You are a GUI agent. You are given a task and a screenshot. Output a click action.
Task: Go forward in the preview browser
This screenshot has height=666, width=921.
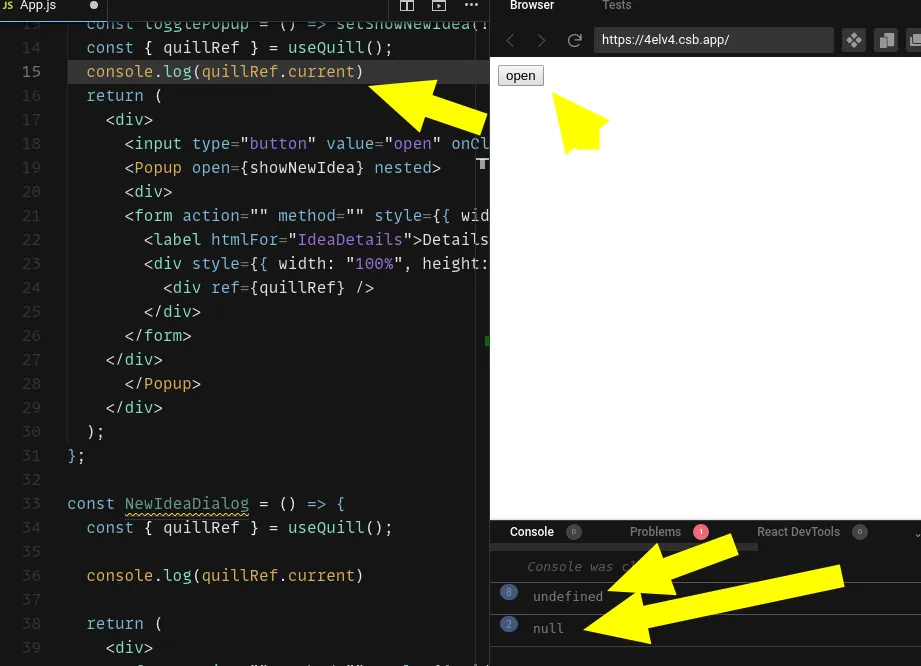pyautogui.click(x=541, y=40)
